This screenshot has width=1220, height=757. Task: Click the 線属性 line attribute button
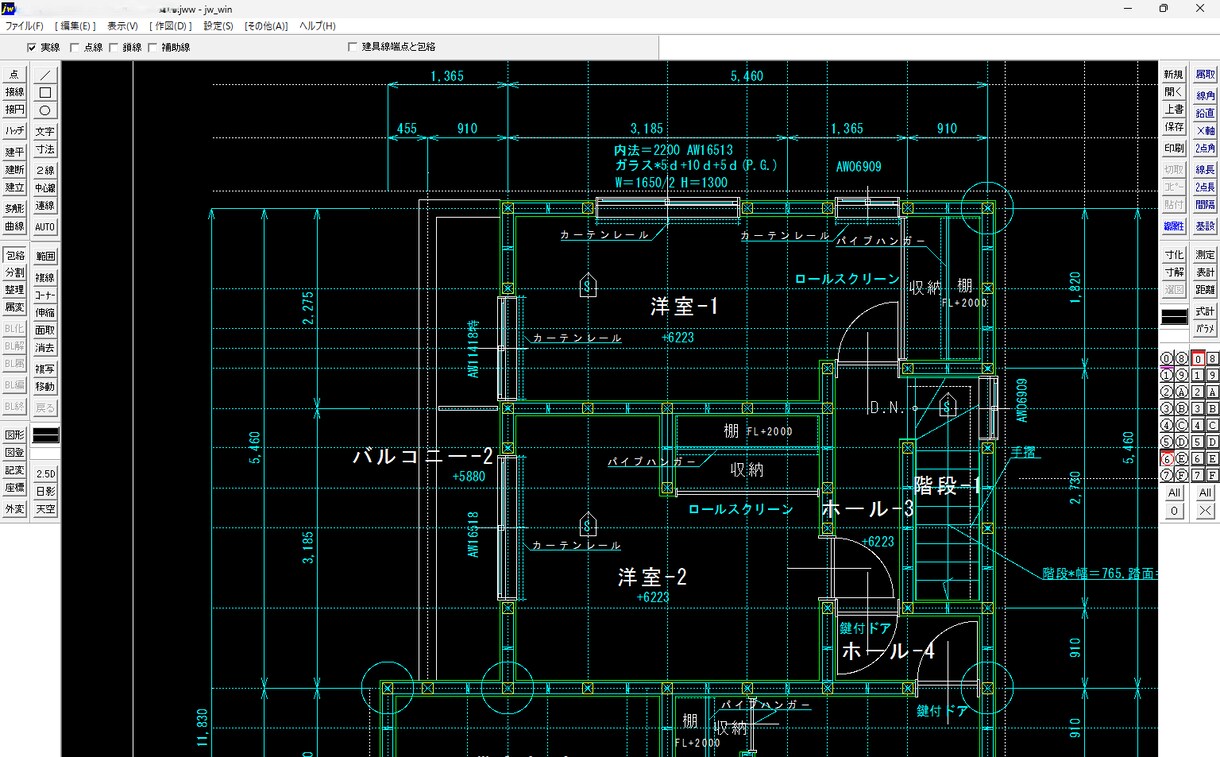coord(1174,227)
